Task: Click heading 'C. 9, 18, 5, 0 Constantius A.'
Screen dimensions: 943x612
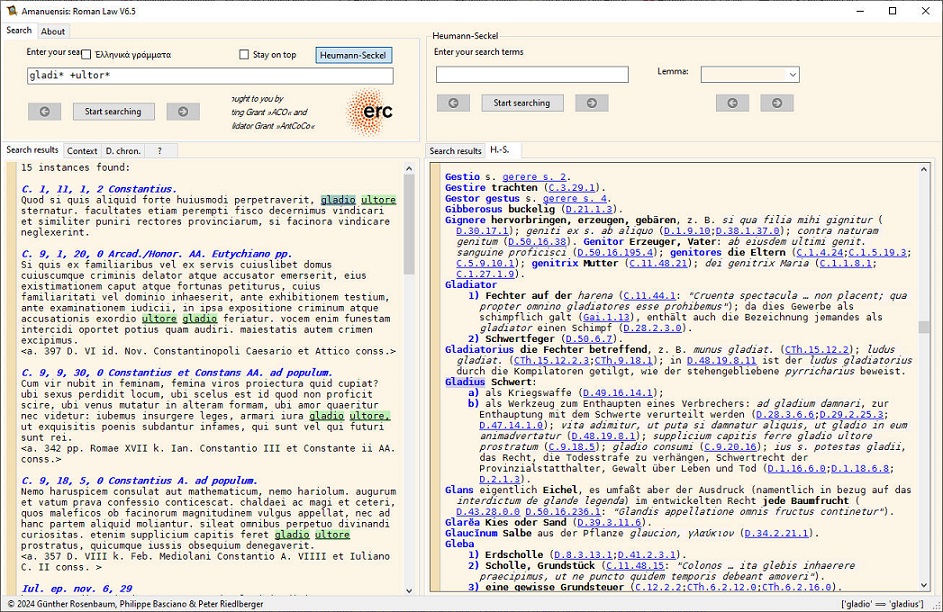Action: click(140, 480)
